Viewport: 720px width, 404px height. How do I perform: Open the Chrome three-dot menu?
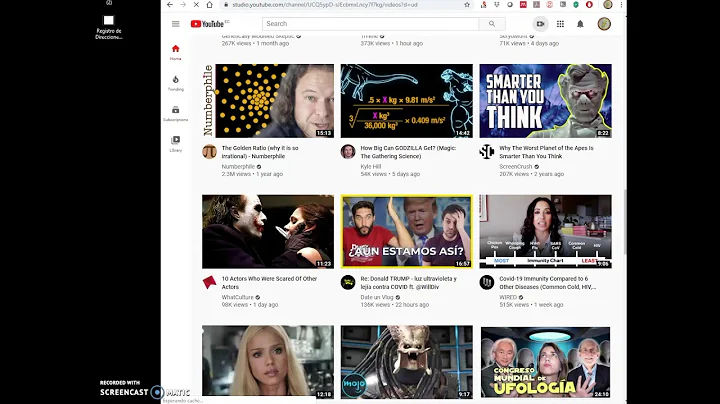tap(621, 5)
